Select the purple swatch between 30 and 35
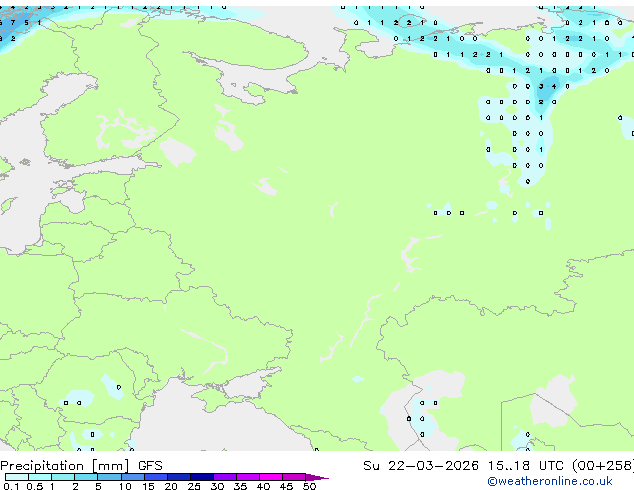634x490 pixels. point(225,477)
